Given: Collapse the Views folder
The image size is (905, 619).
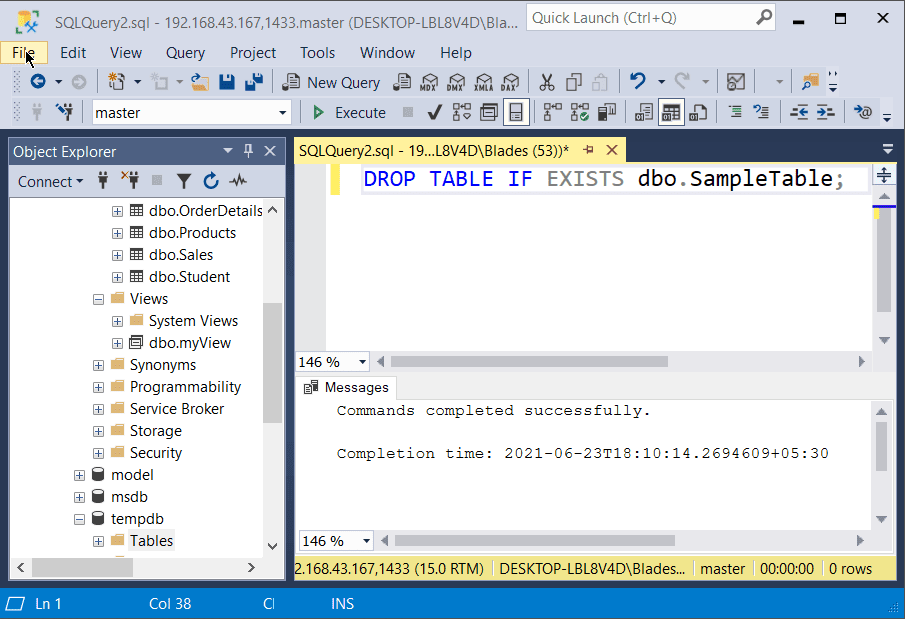Looking at the screenshot, I should (x=98, y=298).
